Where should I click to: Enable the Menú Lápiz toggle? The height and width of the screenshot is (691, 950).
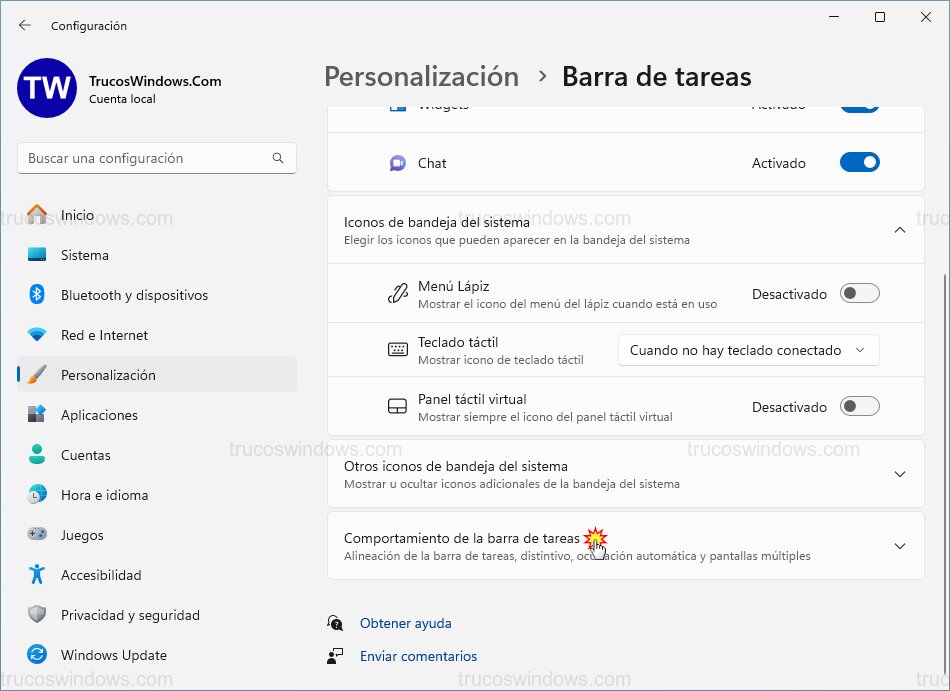click(859, 293)
